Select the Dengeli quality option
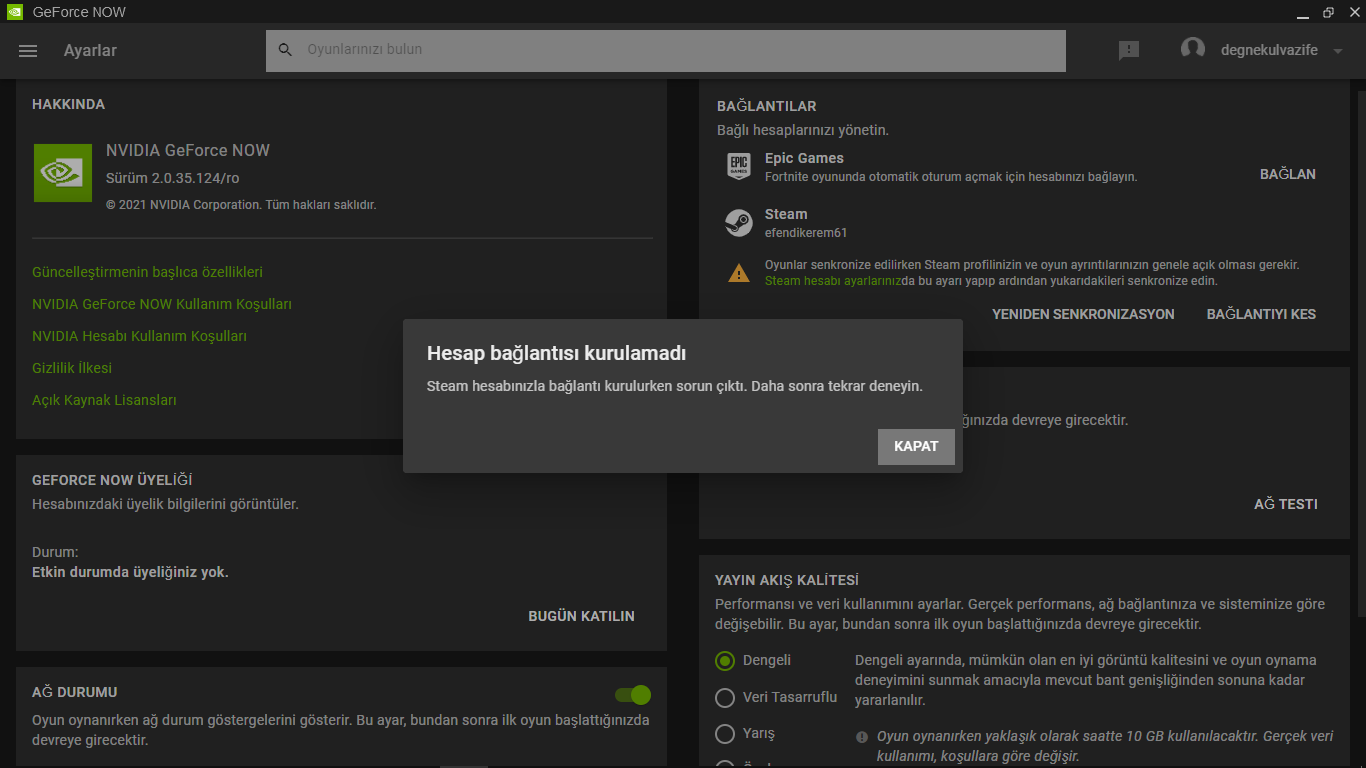 [x=725, y=660]
